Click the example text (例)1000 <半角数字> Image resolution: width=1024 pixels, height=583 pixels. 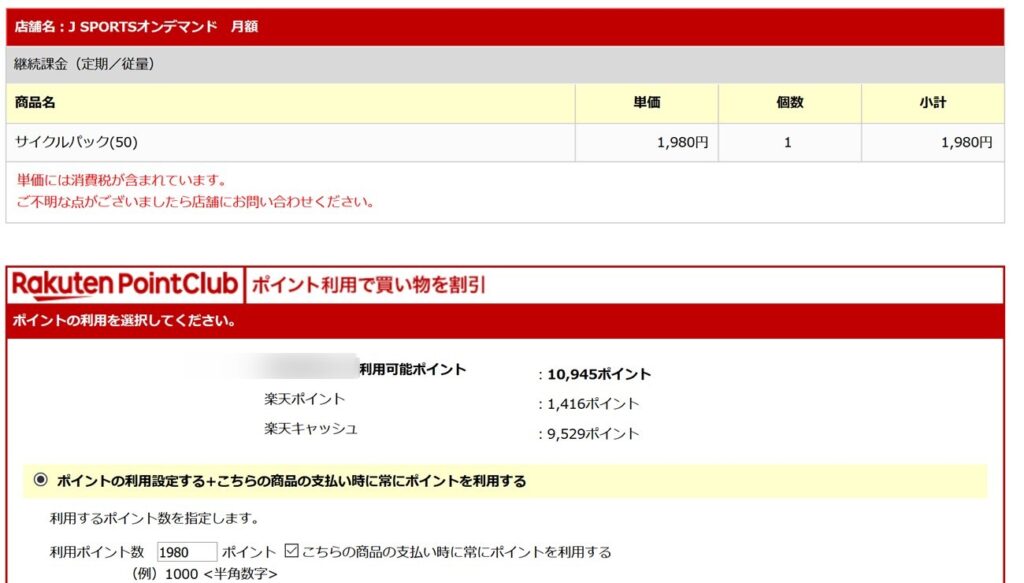[x=205, y=574]
